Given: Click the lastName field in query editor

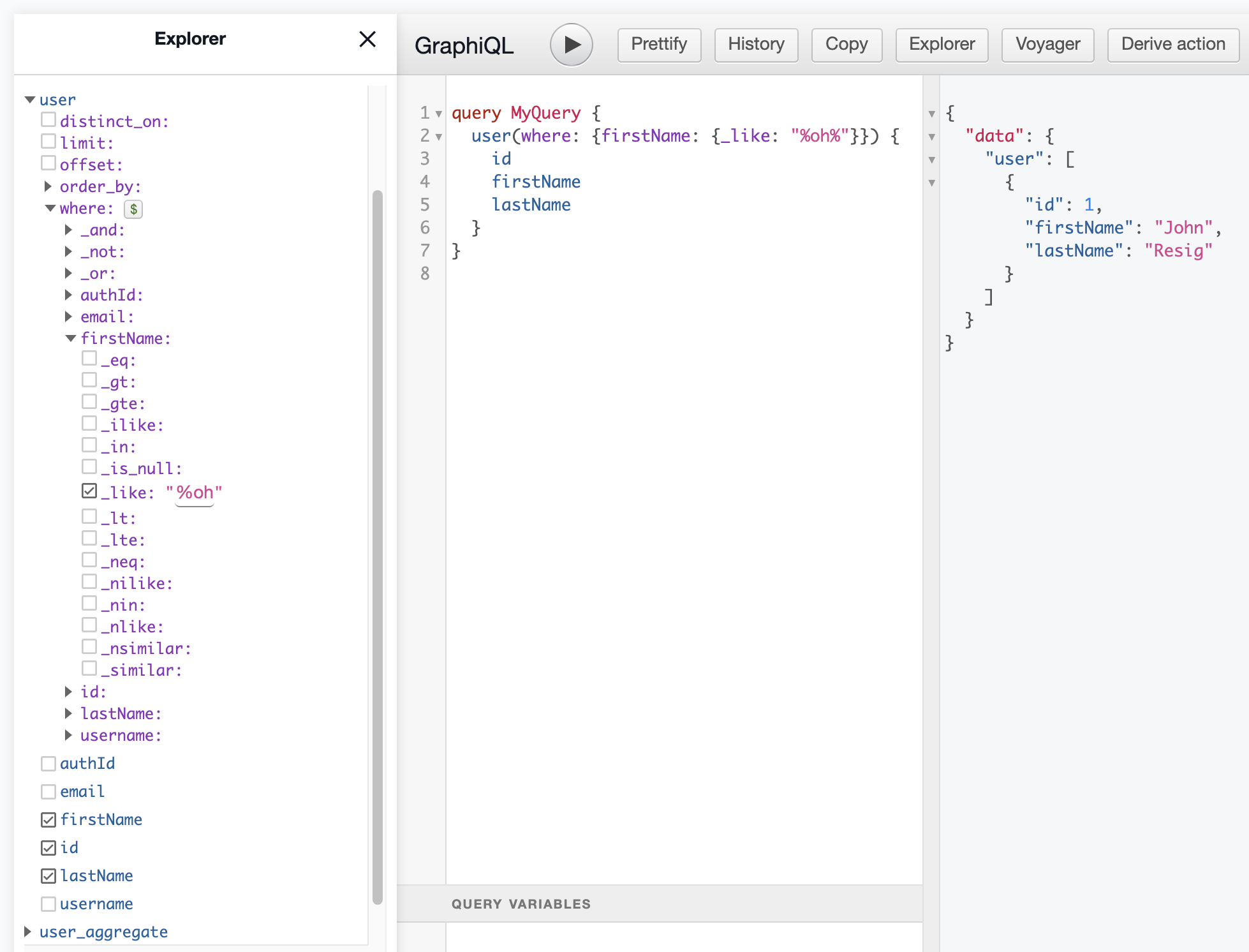Looking at the screenshot, I should [x=531, y=205].
